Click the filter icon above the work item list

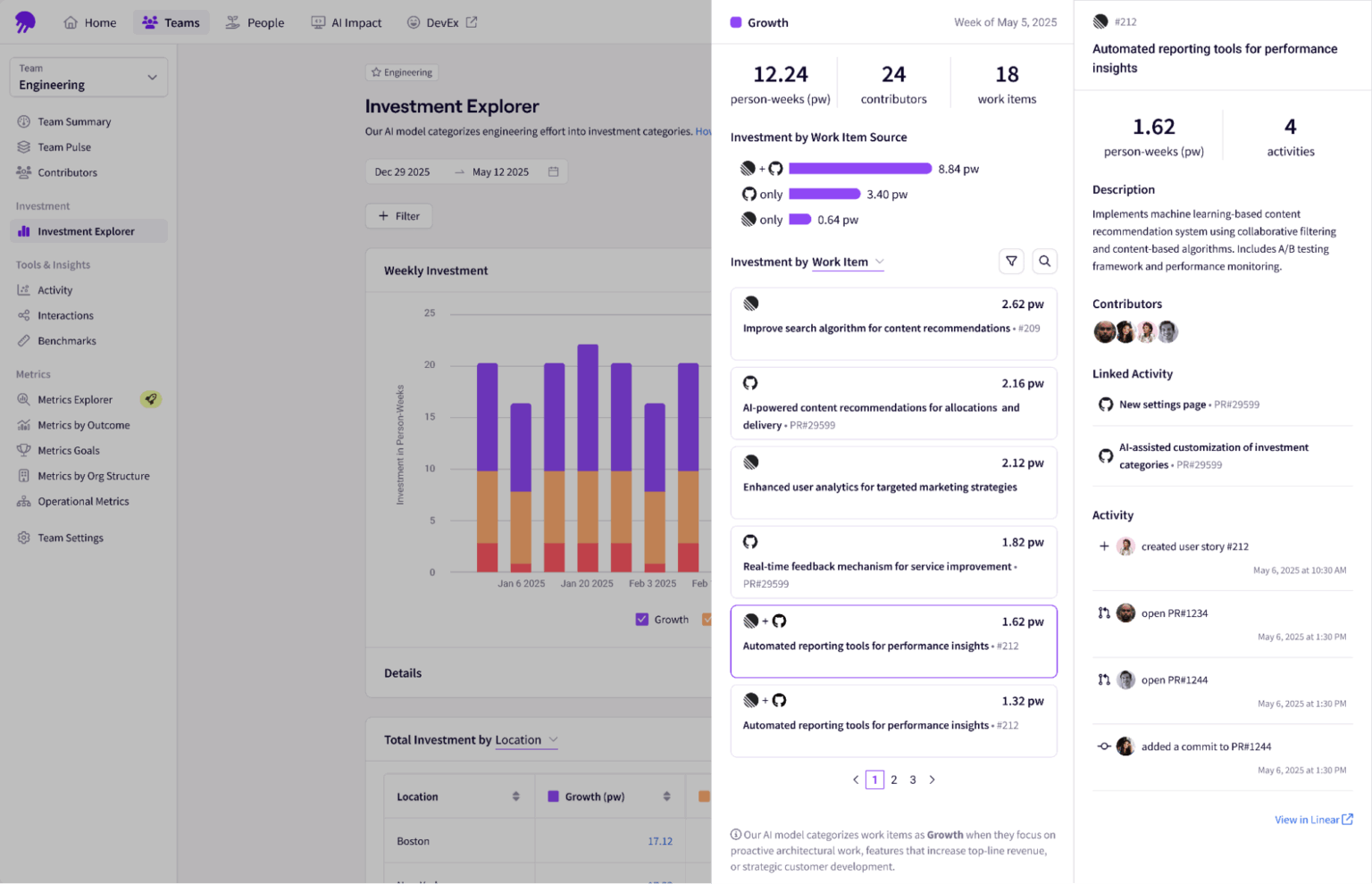click(1011, 261)
